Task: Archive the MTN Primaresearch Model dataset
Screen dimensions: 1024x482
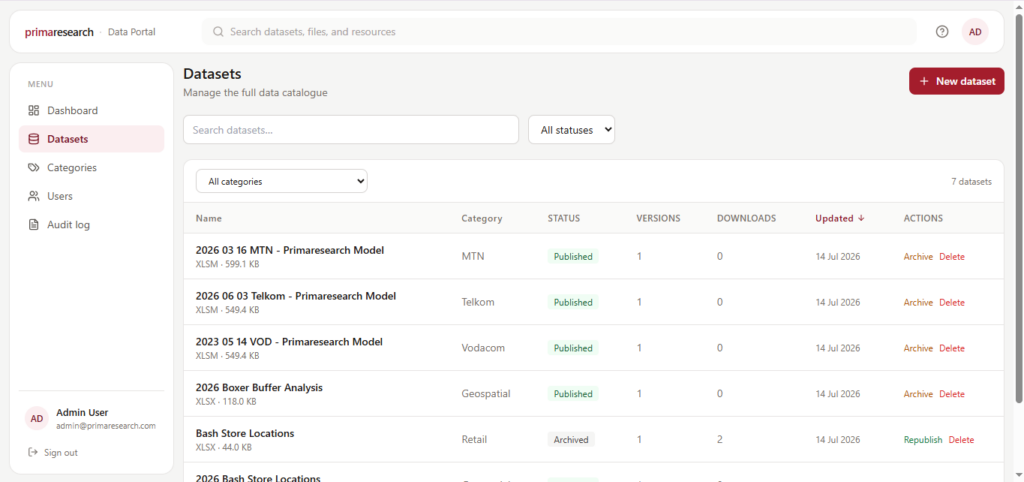Action: pos(918,257)
